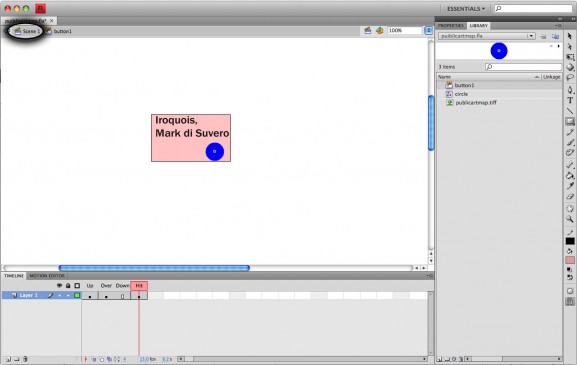This screenshot has height=365, width=577.
Task: Click the Edit Scene clapperboard icon
Action: point(367,31)
